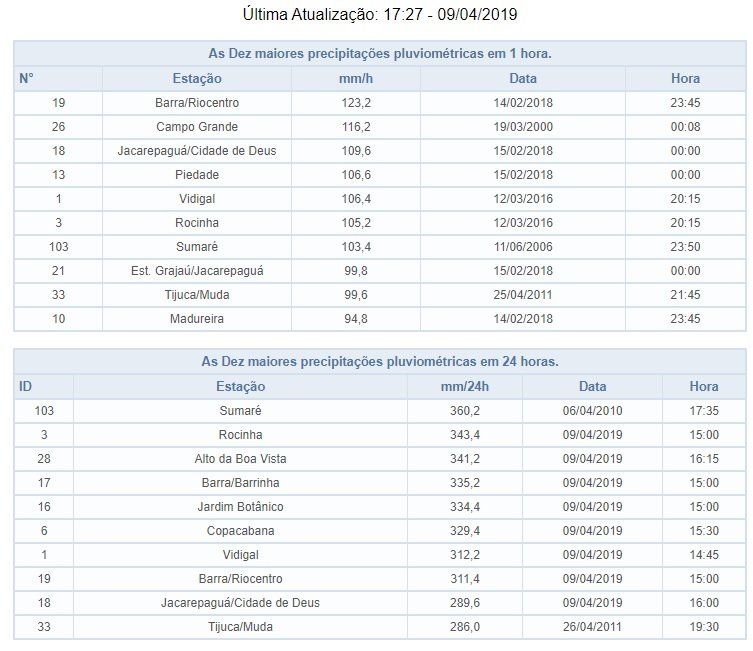Click the time '23:50'
Screen dimensions: 753x651
click(x=685, y=247)
